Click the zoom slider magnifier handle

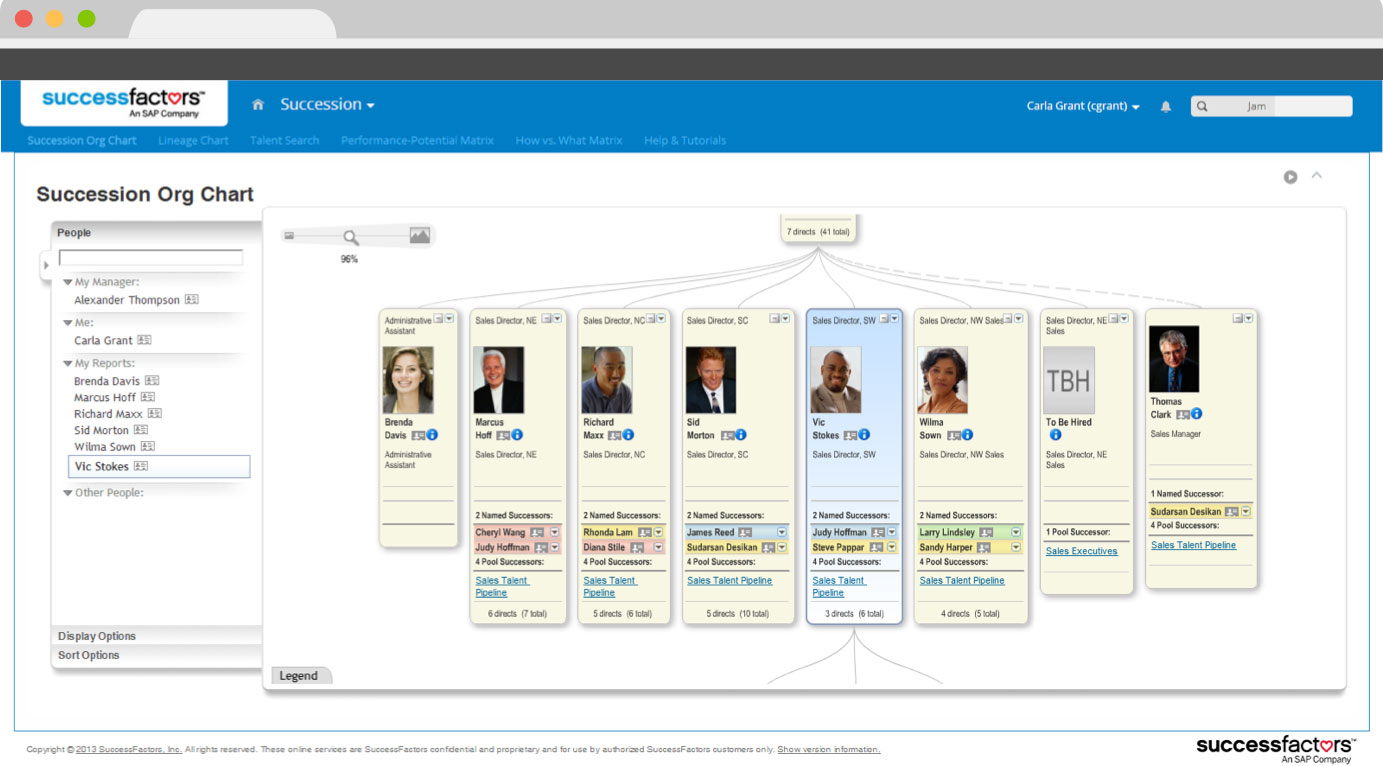(351, 238)
